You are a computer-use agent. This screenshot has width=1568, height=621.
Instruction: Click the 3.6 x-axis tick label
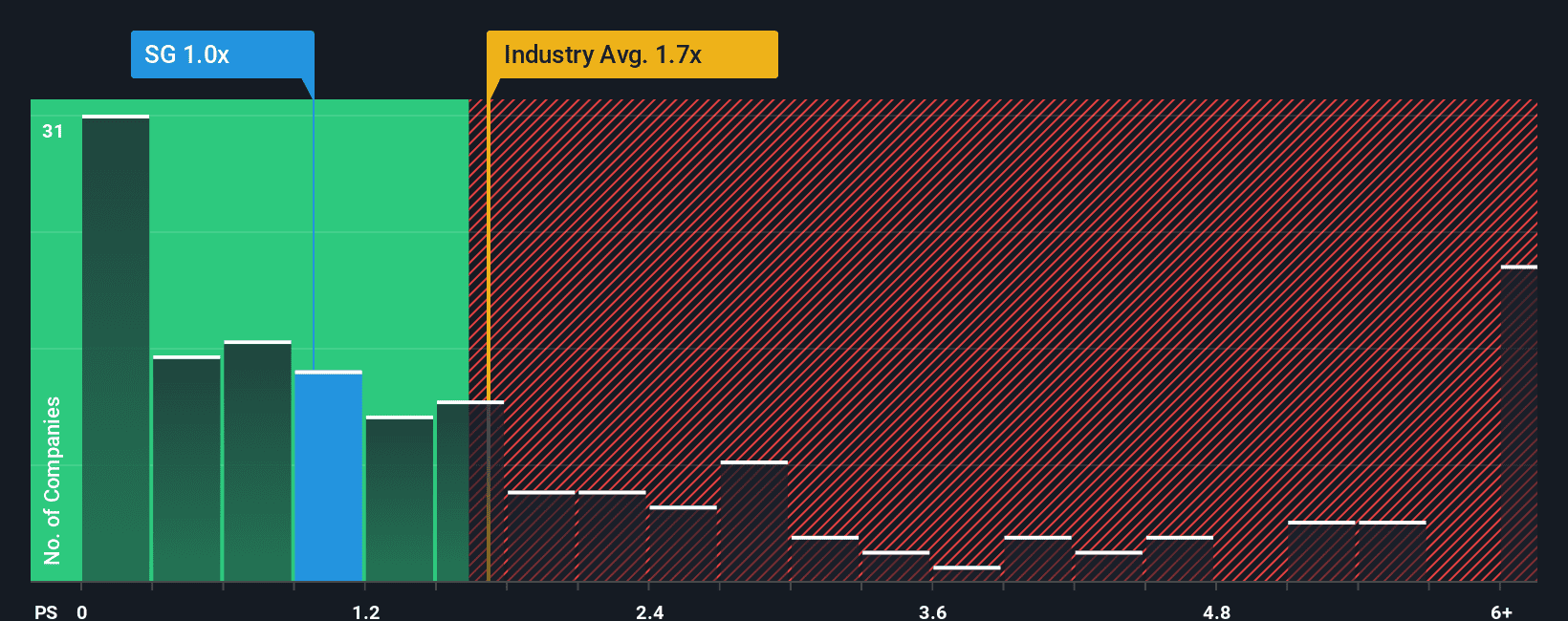[932, 611]
